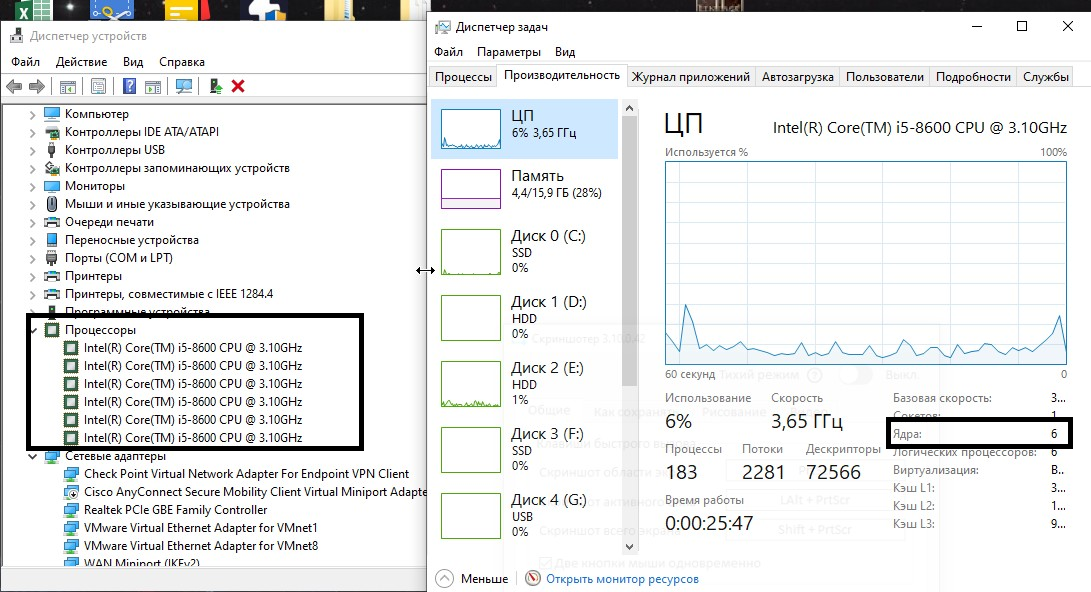
Task: Click the Excel icon on the top taskbar
Action: click(x=31, y=10)
